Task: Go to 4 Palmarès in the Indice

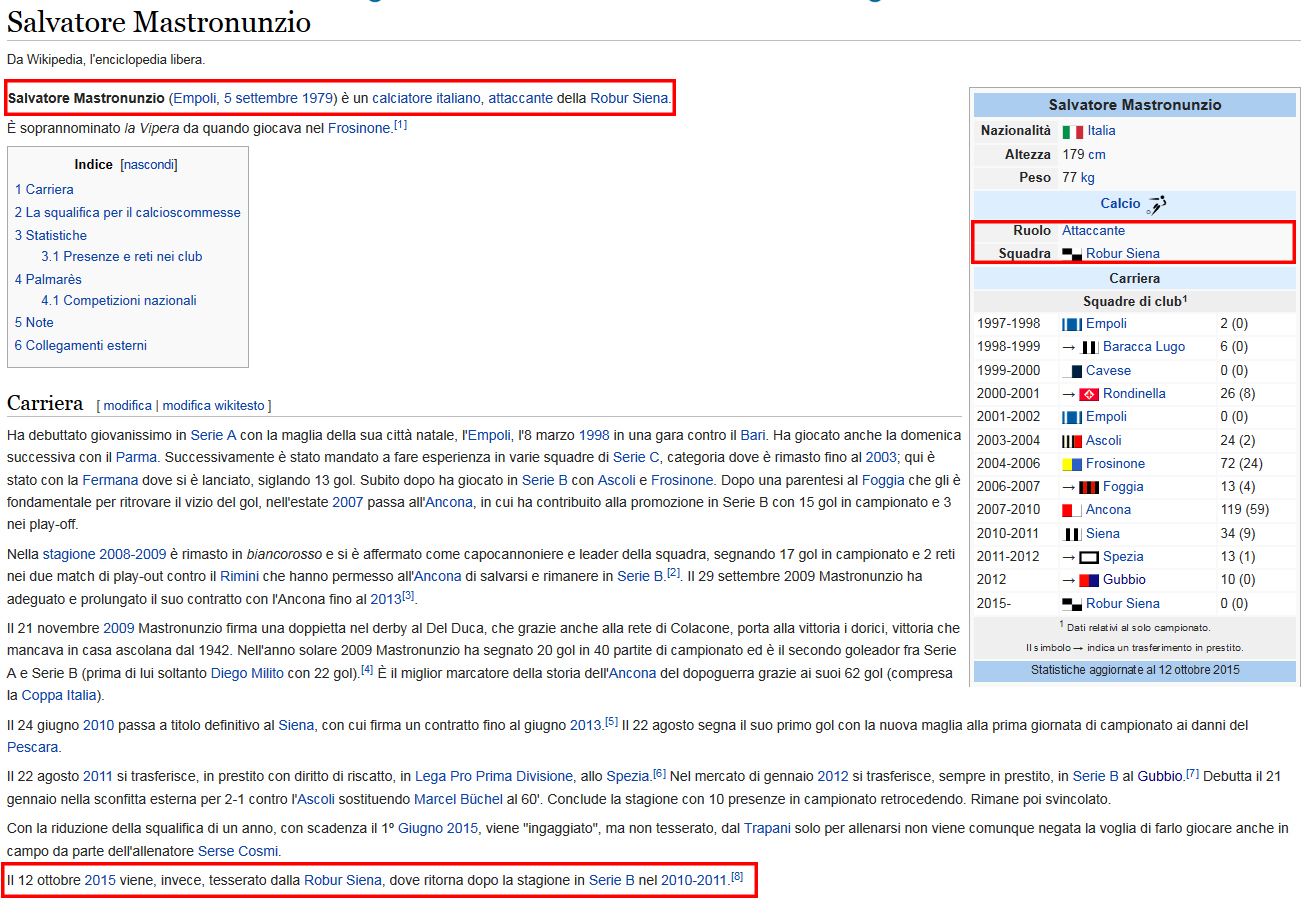Action: pyautogui.click(x=48, y=279)
